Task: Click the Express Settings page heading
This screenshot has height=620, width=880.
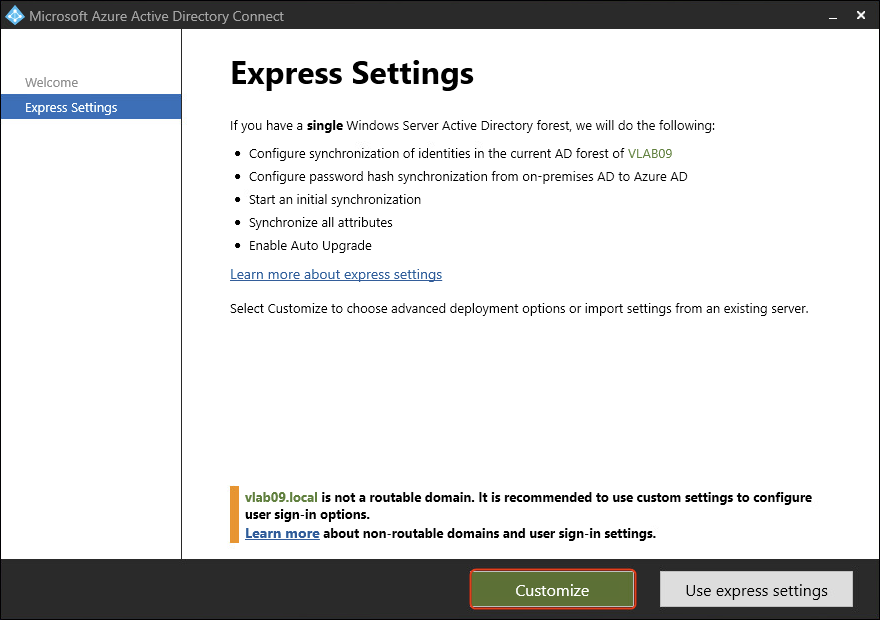Action: (352, 73)
